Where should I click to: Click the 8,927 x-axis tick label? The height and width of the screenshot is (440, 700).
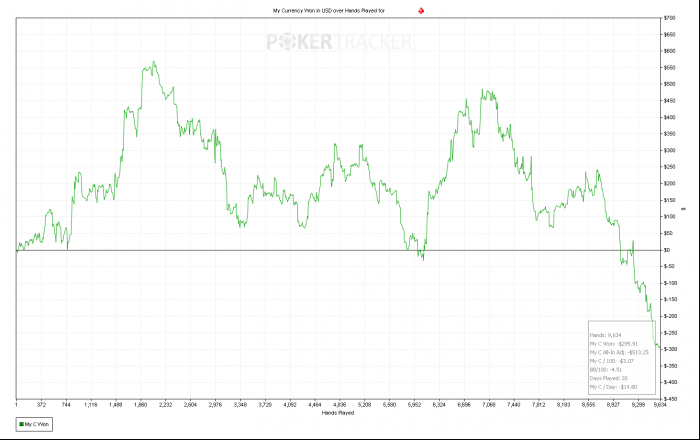coord(613,405)
